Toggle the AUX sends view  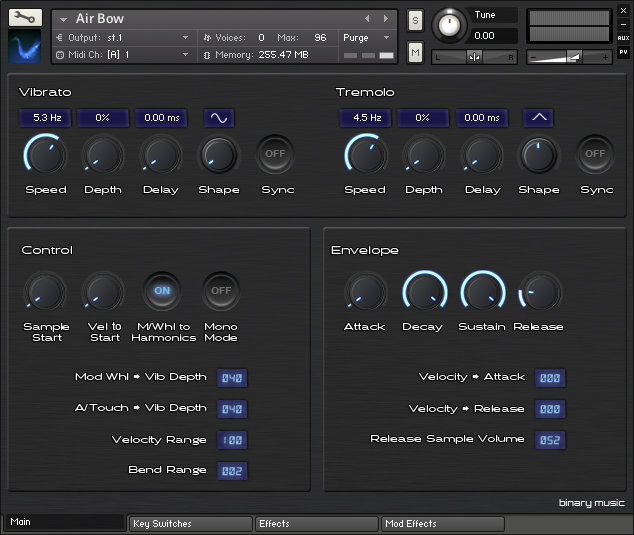[x=623, y=38]
